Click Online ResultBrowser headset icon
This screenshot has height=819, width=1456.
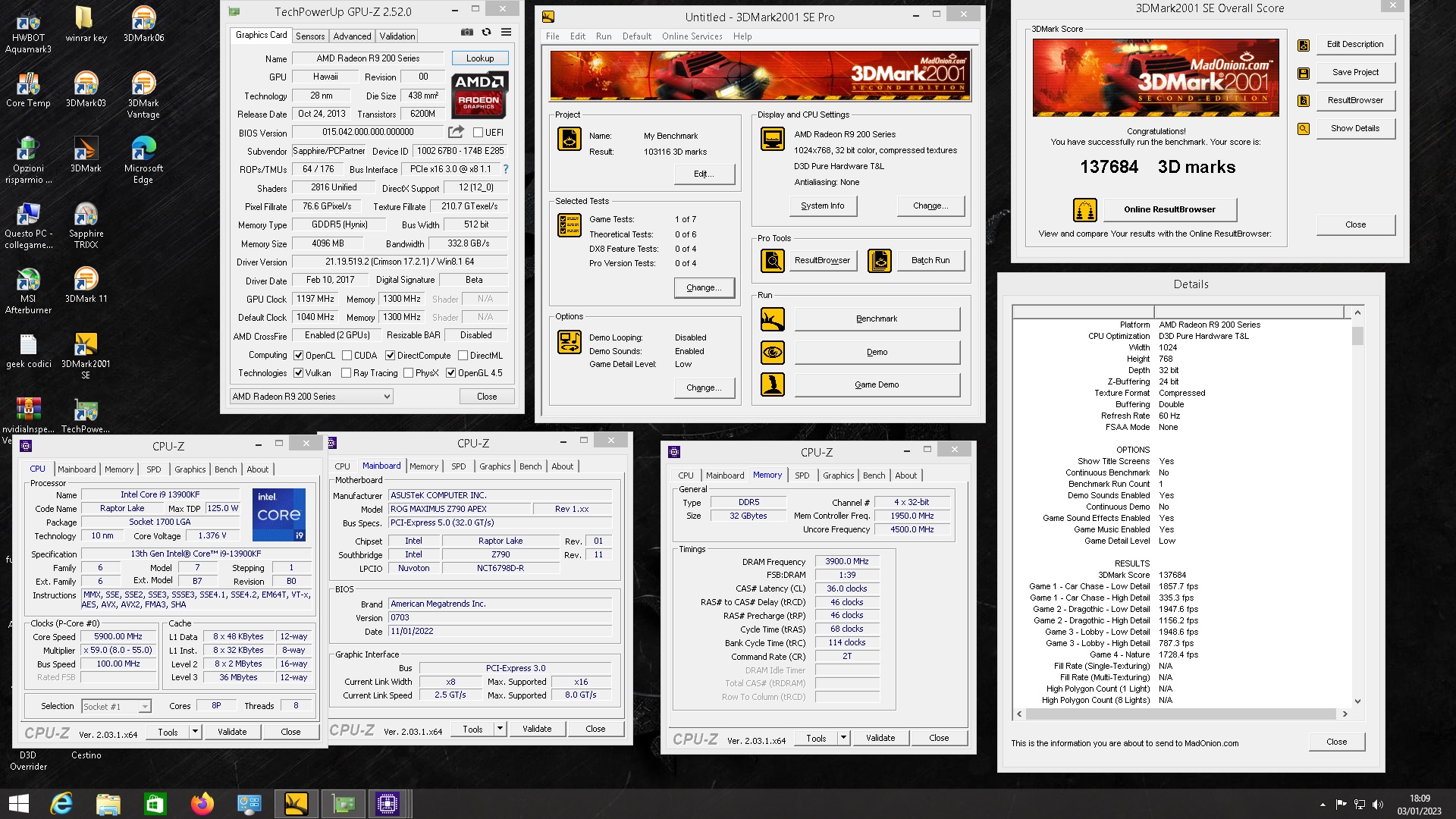click(1084, 210)
